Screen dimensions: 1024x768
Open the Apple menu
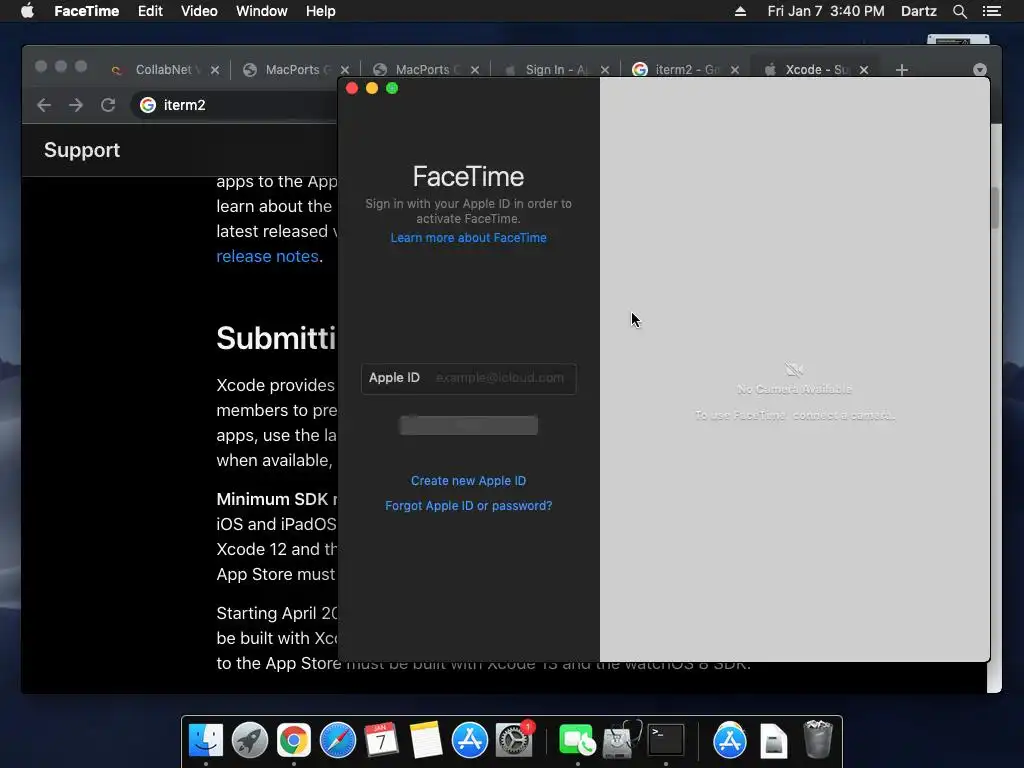tap(27, 11)
